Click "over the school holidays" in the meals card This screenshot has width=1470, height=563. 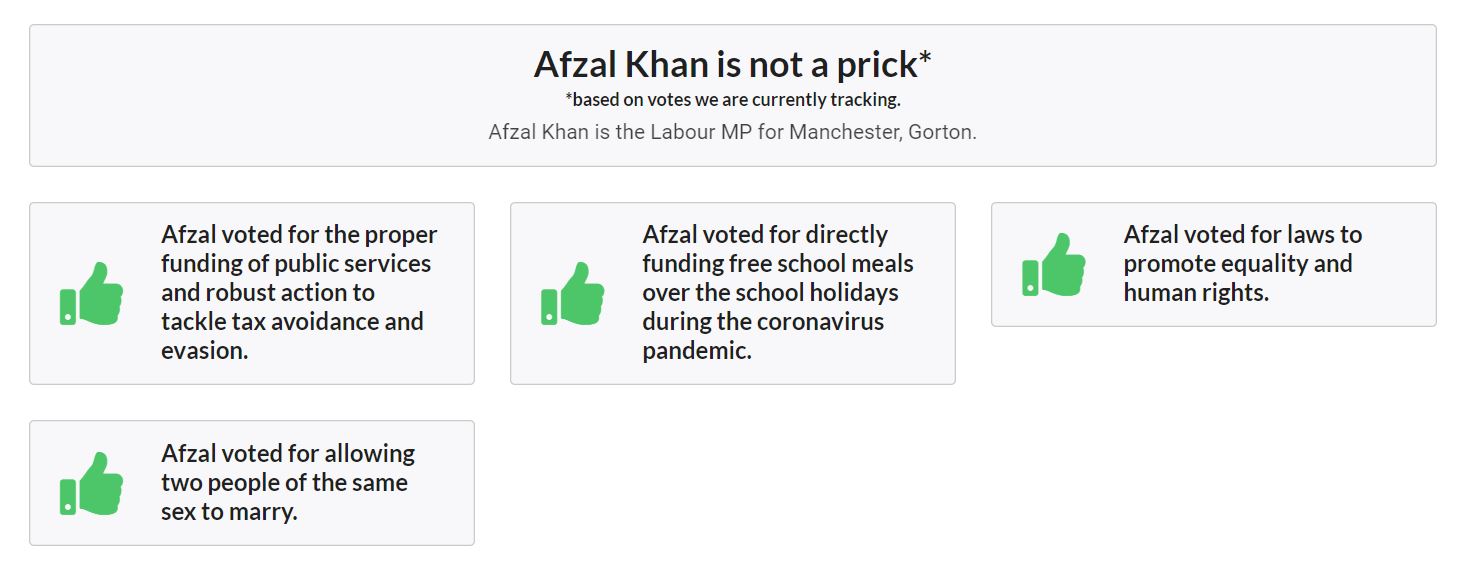tap(770, 293)
